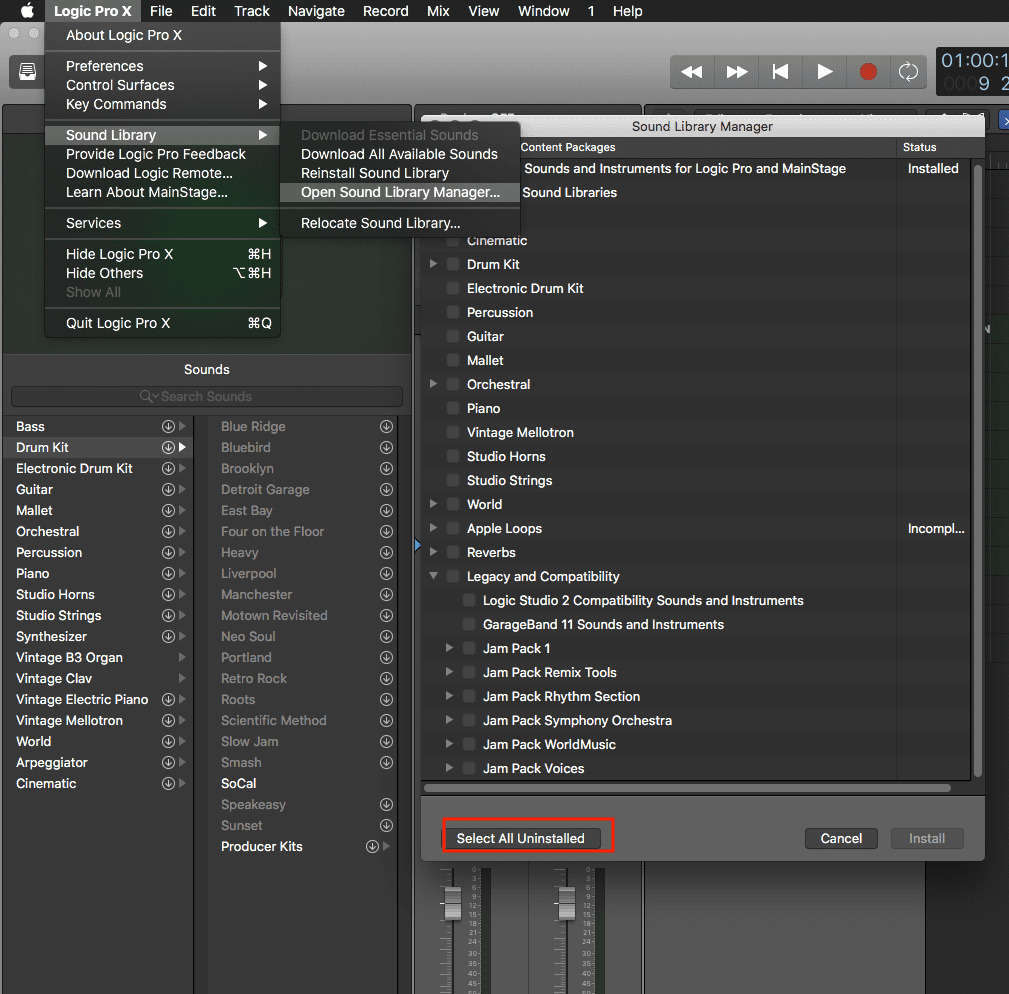
Task: Toggle the Library inbox toolbar icon
Action: point(27,71)
